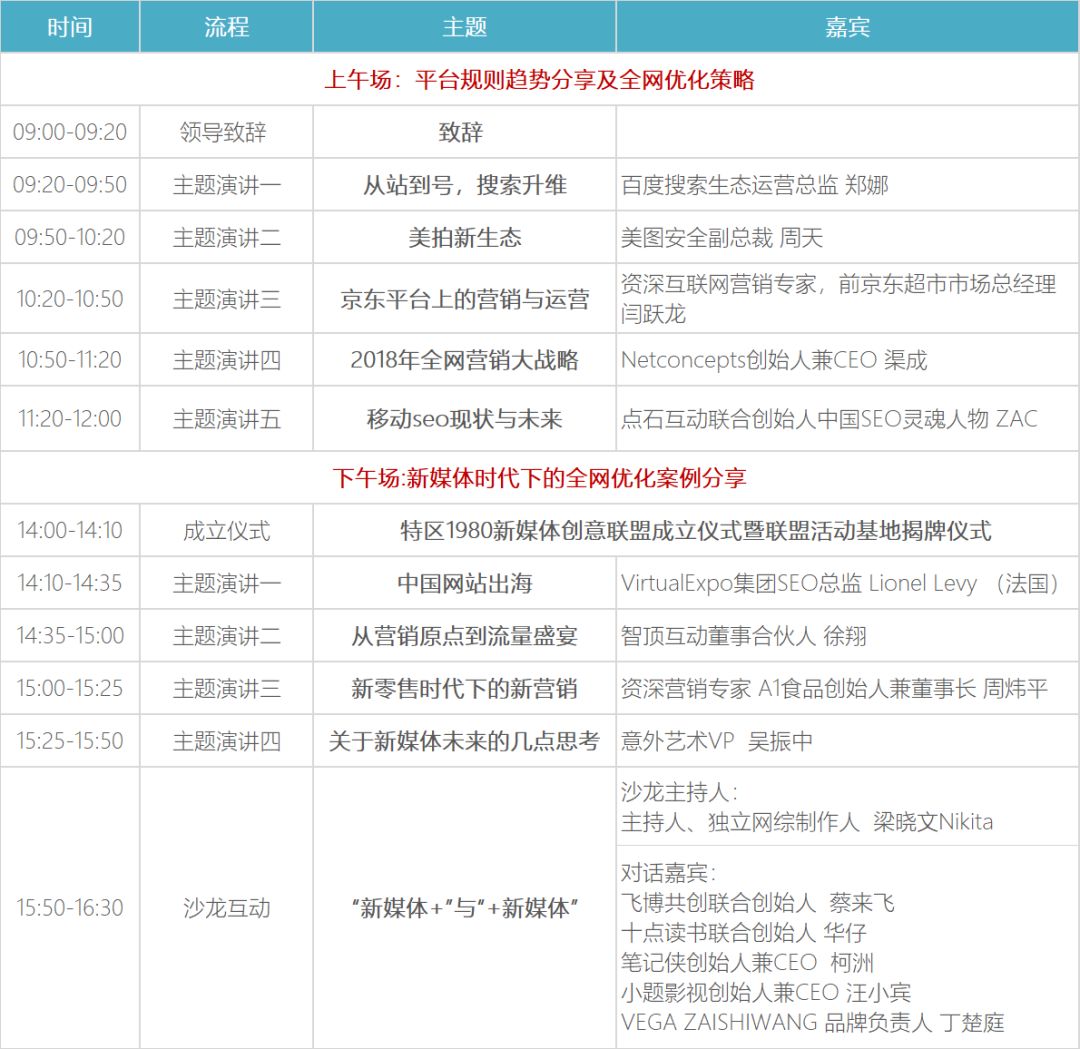The width and height of the screenshot is (1080, 1049).
Task: Click the 09:00-09:20 time cell
Action: pos(70,132)
